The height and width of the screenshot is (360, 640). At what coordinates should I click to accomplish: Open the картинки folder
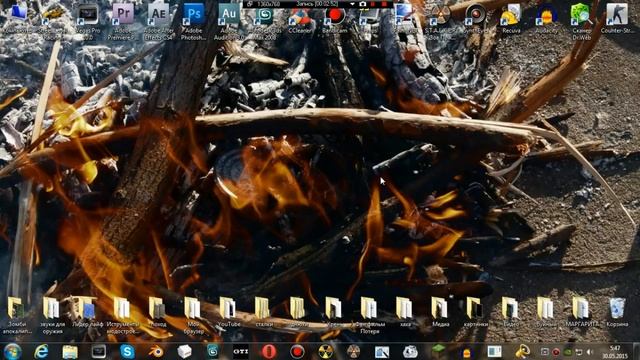point(476,312)
